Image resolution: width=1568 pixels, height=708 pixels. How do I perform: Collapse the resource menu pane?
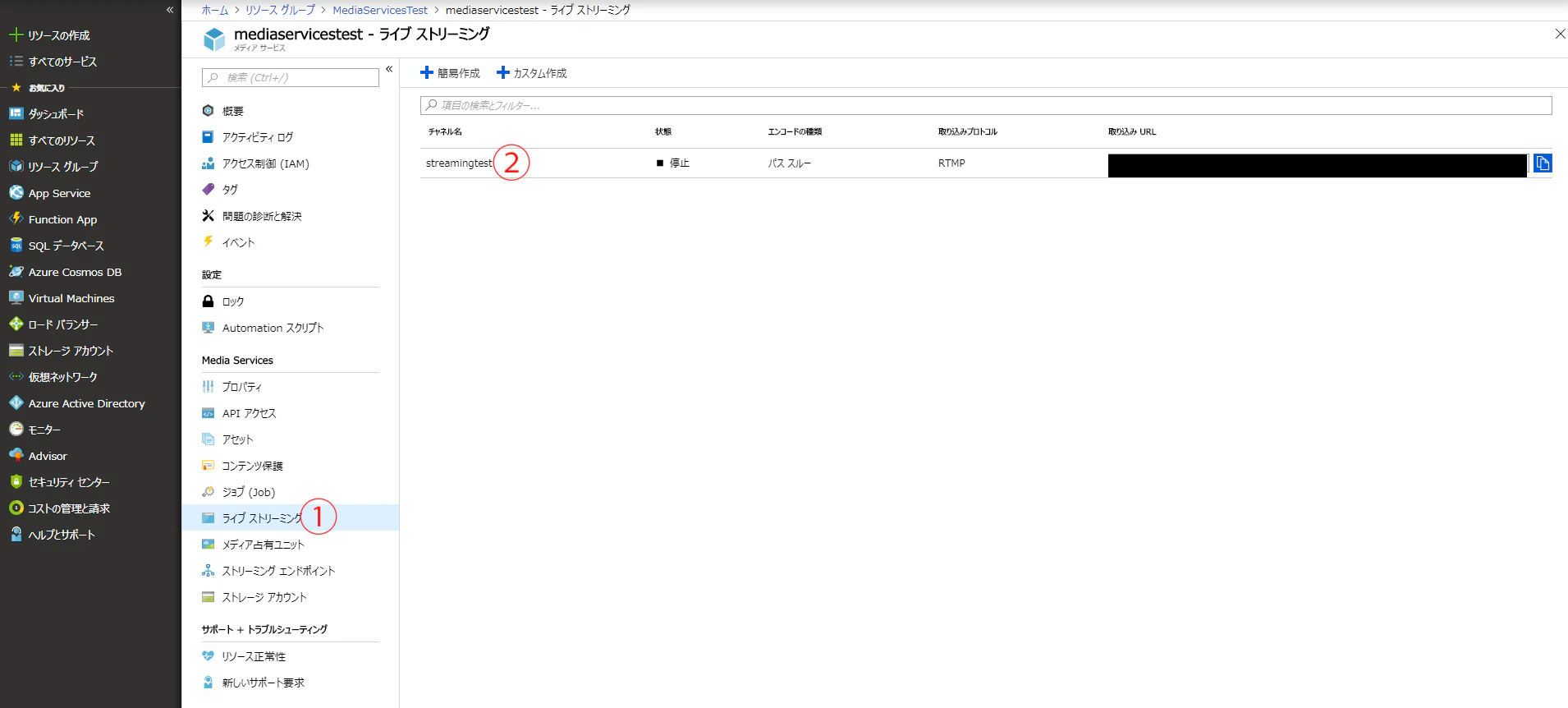389,69
